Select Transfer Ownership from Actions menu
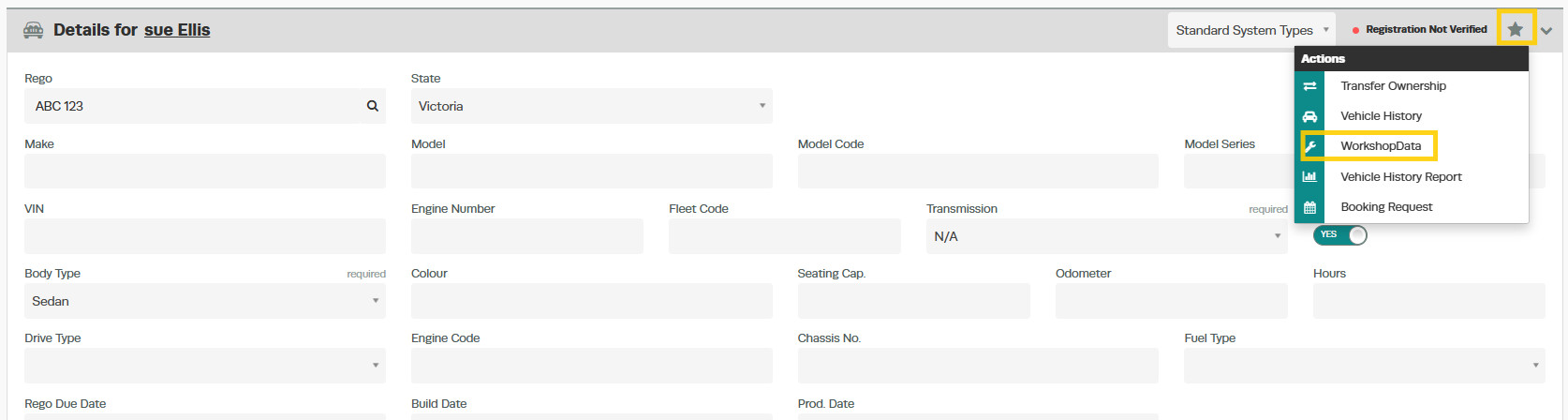 pos(1393,86)
